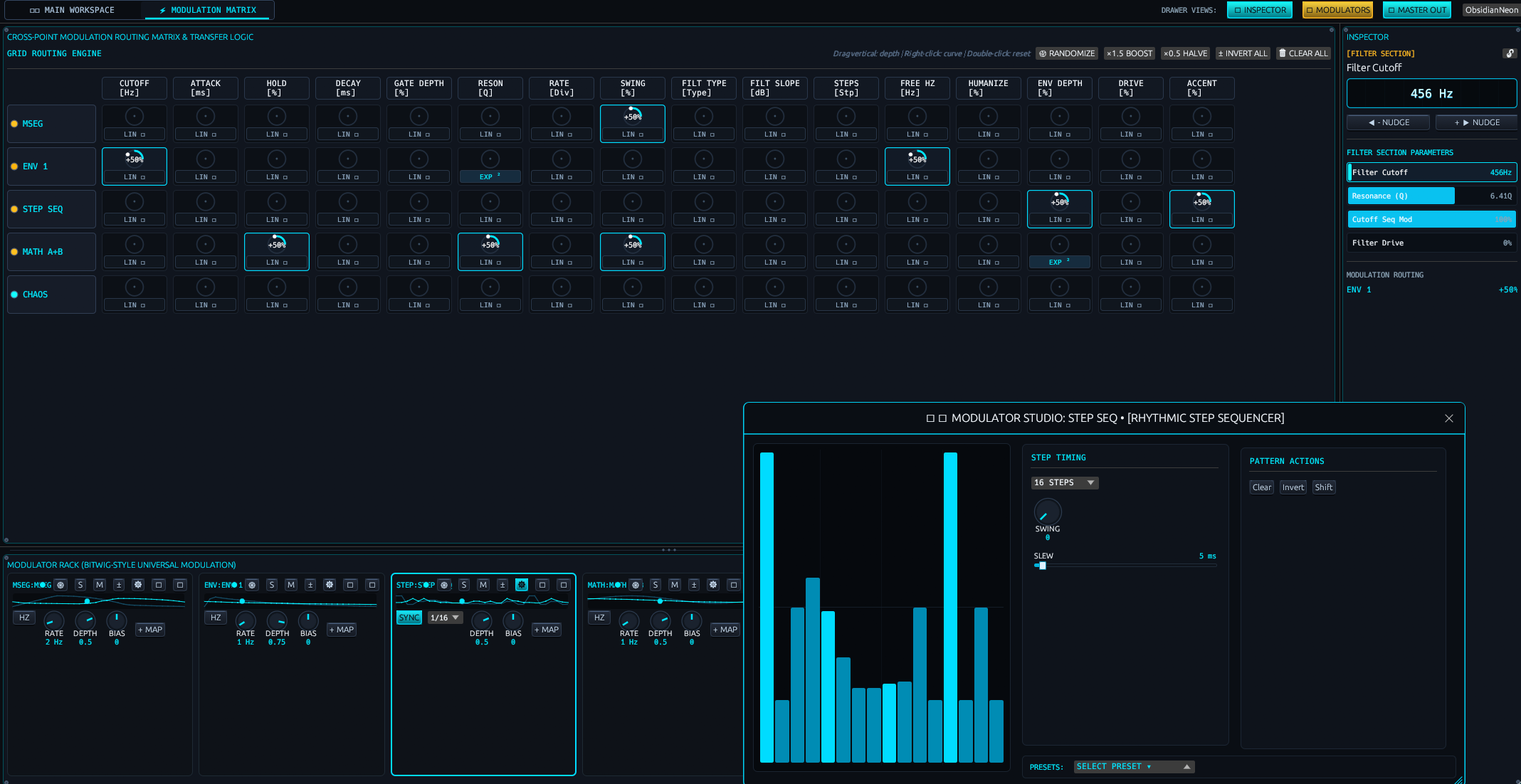Click the last square icon in MSEG module header

(180, 585)
